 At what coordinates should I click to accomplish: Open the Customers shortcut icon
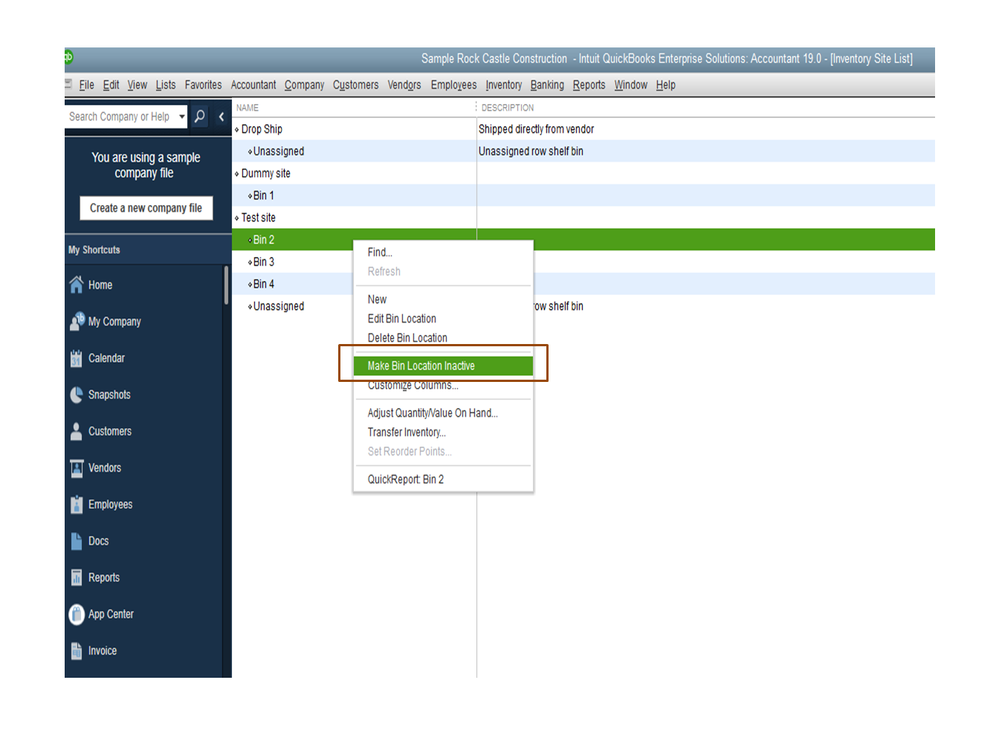[x=76, y=431]
